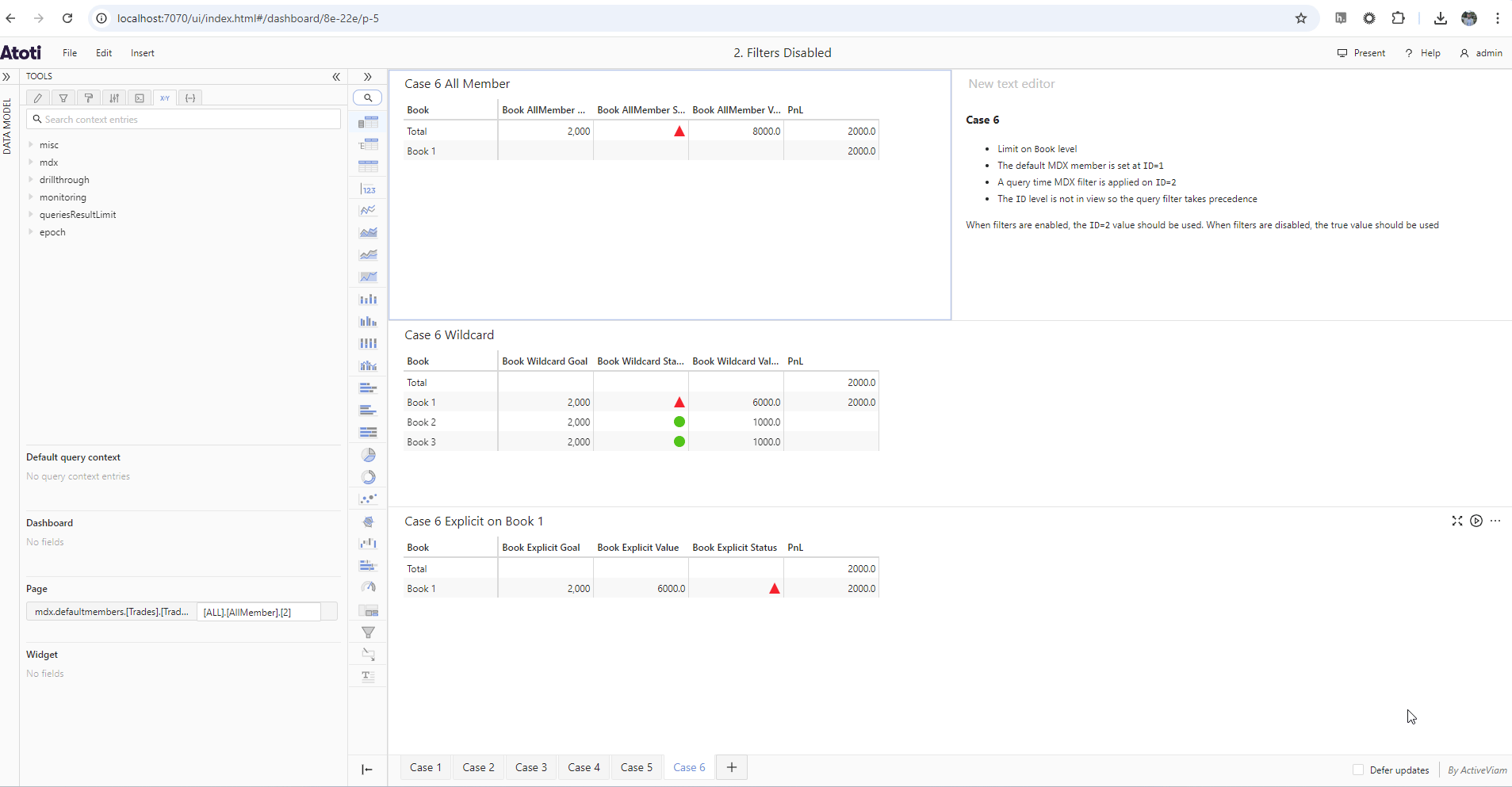The image size is (1512, 787).
Task: Switch to the Case 3 page tab
Action: tap(531, 767)
